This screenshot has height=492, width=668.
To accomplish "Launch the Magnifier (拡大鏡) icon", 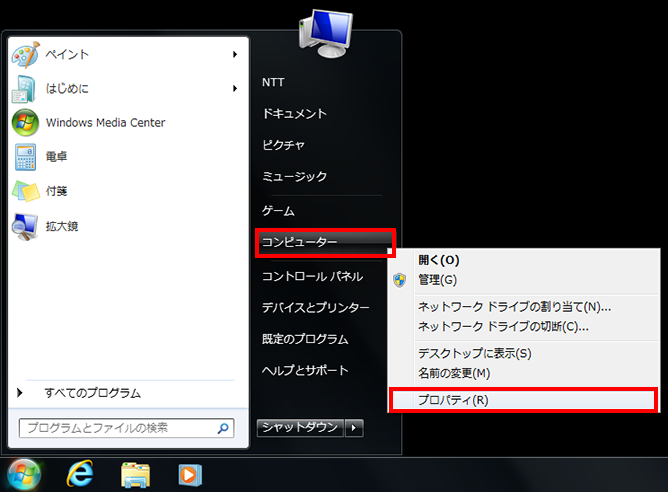I will coord(25,227).
